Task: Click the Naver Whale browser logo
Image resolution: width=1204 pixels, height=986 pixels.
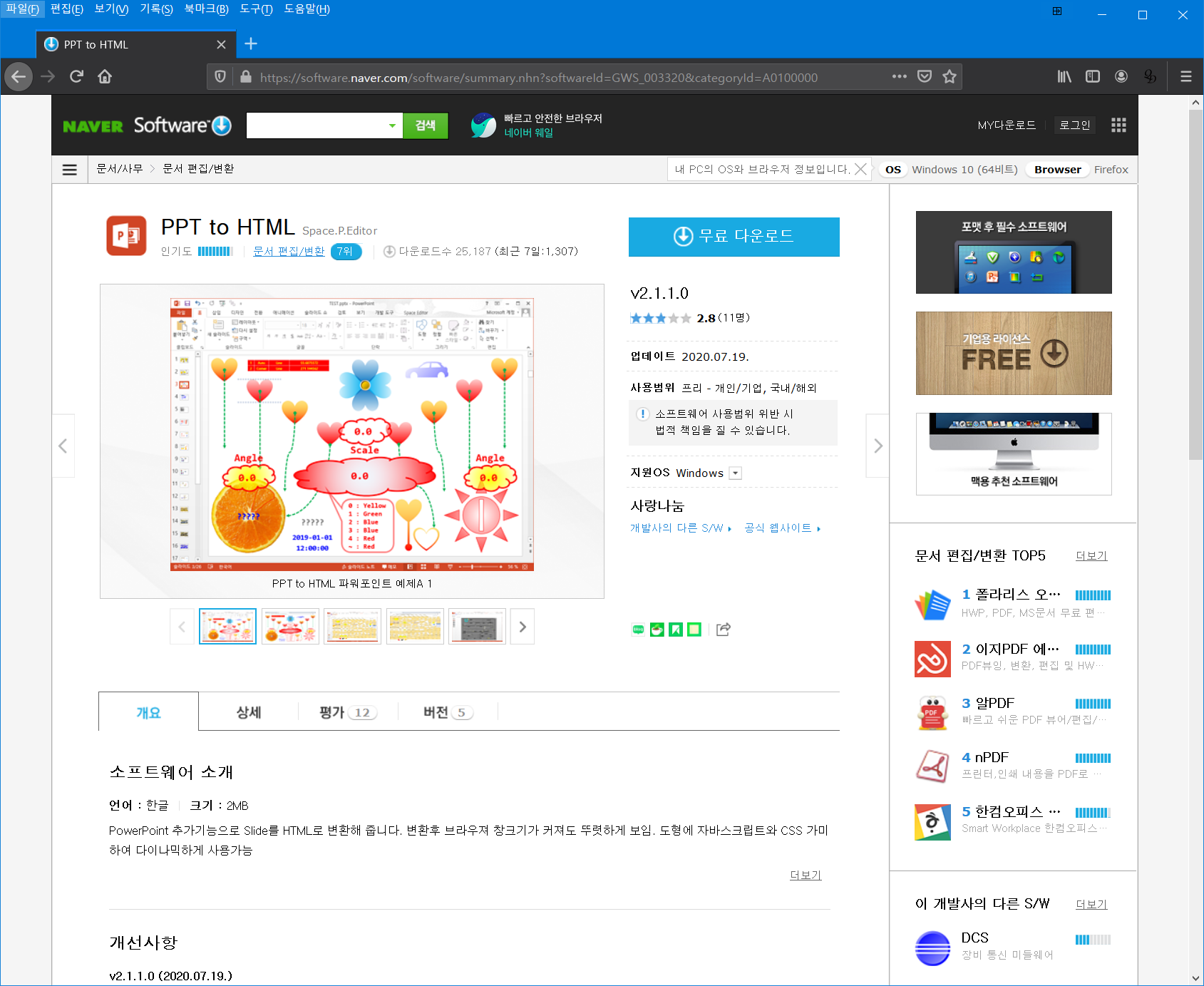Action: (x=483, y=125)
